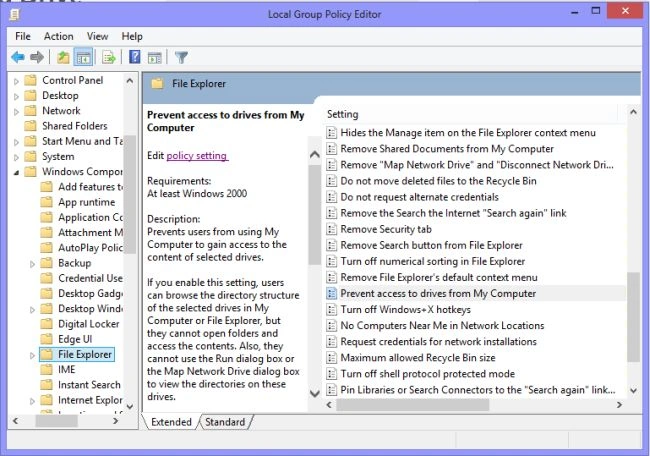Select the Credential User Interface folder
650x456 pixels.
click(90, 278)
